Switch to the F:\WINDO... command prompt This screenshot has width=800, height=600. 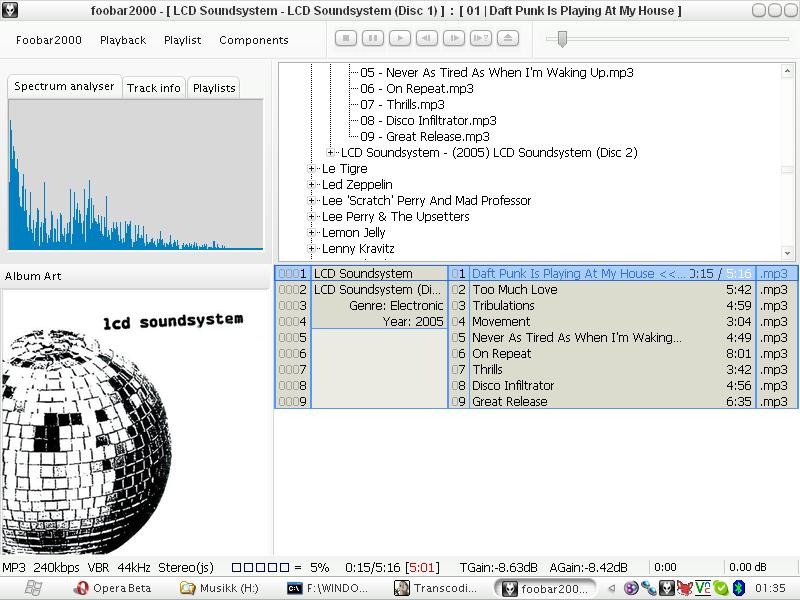tap(328, 588)
